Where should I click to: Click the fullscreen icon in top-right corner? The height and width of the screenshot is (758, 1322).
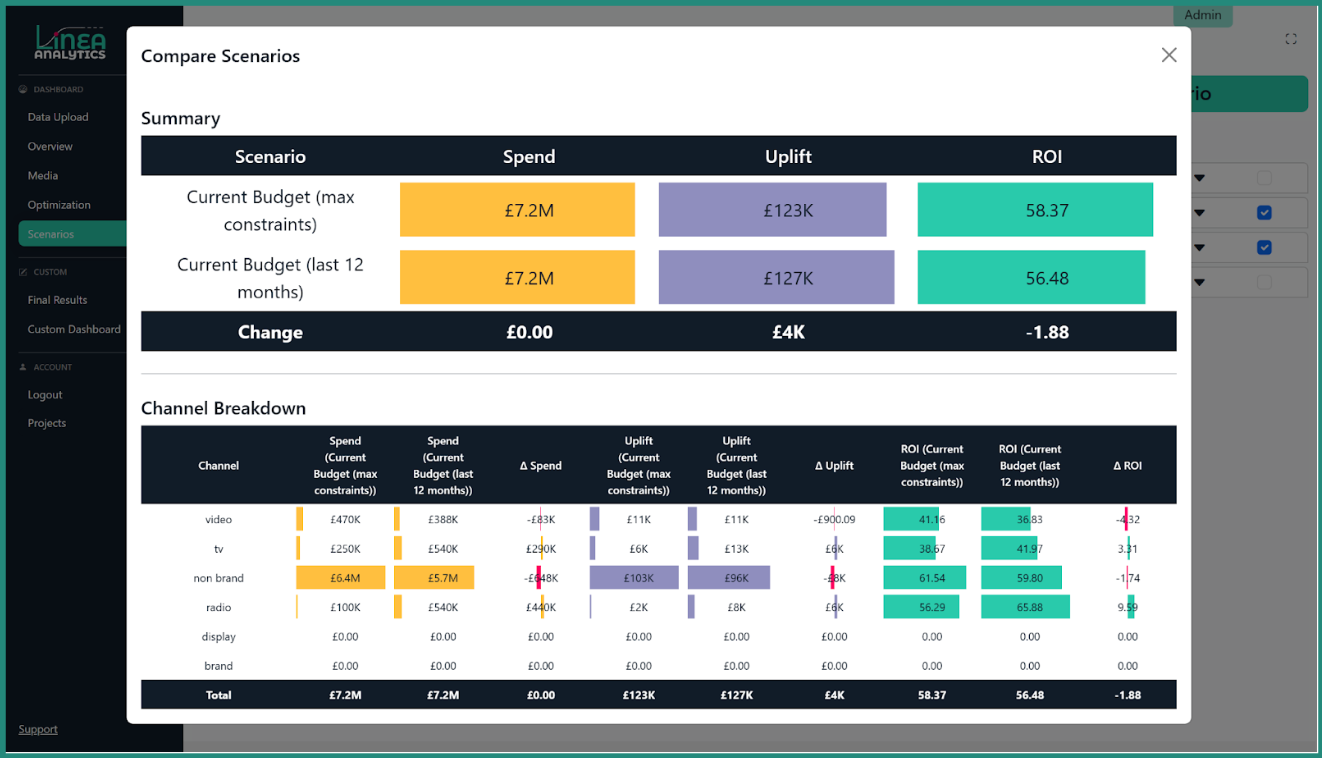point(1291,39)
